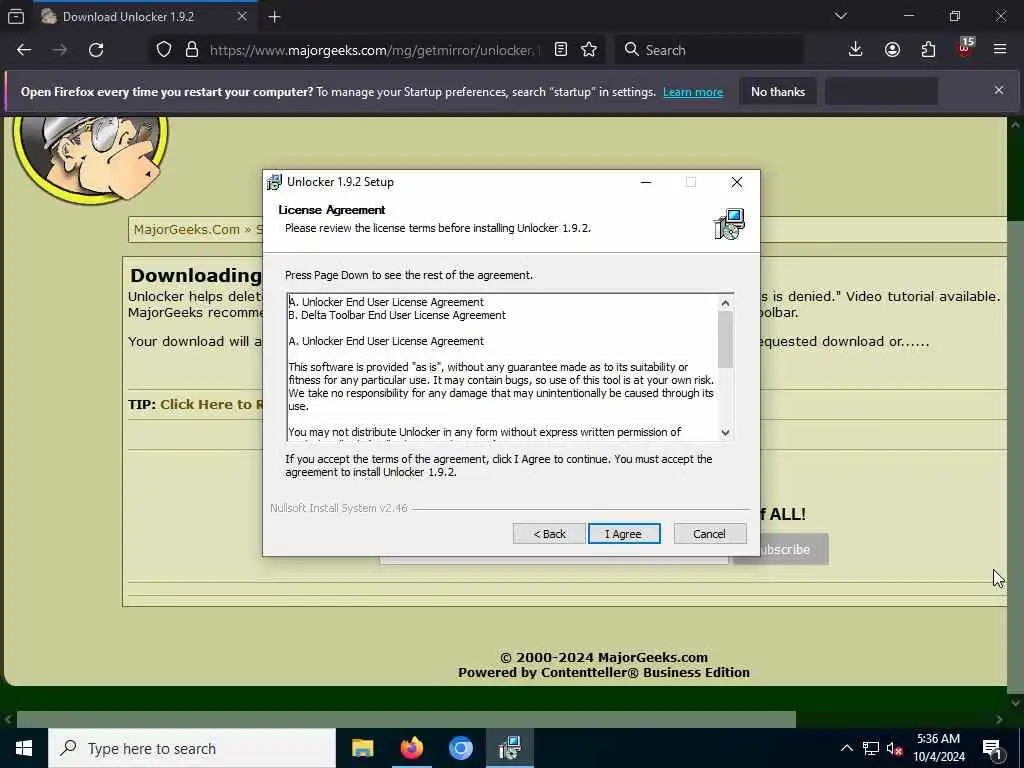Click the license agreement scrollbar thumb
Image resolution: width=1024 pixels, height=768 pixels.
pyautogui.click(x=725, y=340)
